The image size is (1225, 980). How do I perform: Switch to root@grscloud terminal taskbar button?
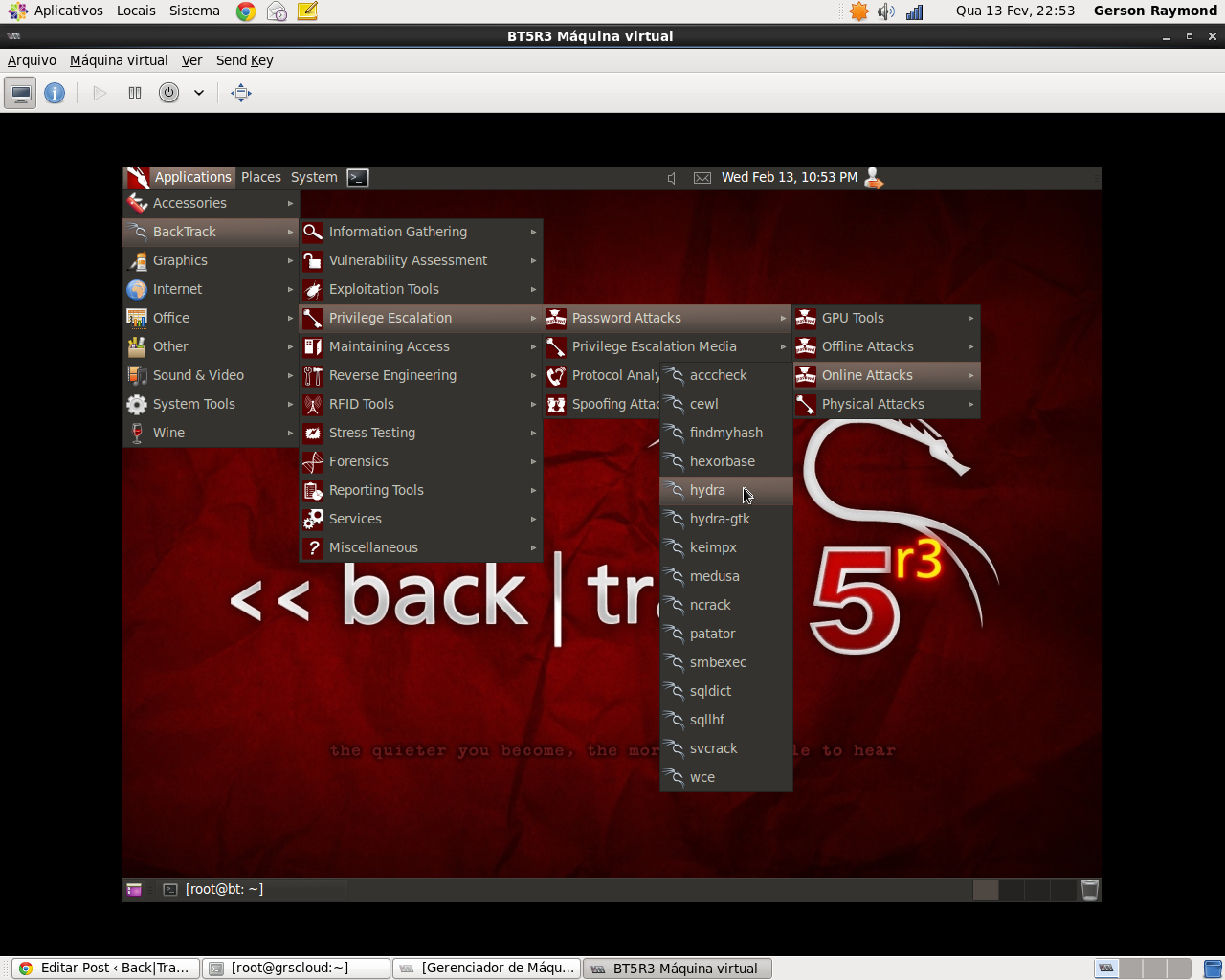pyautogui.click(x=297, y=969)
